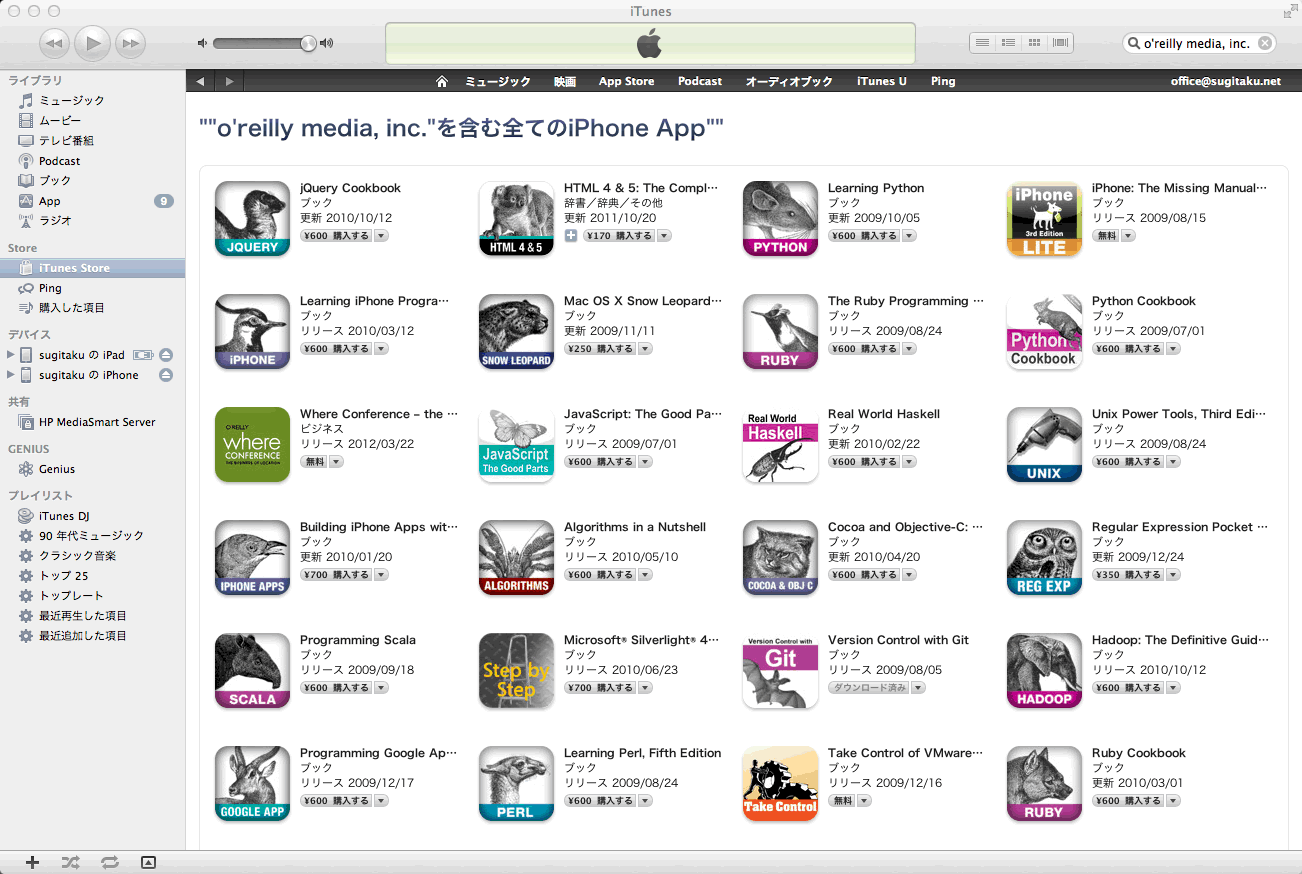
Task: Buy jQuery Cookbook for ¥600
Action: [x=336, y=236]
